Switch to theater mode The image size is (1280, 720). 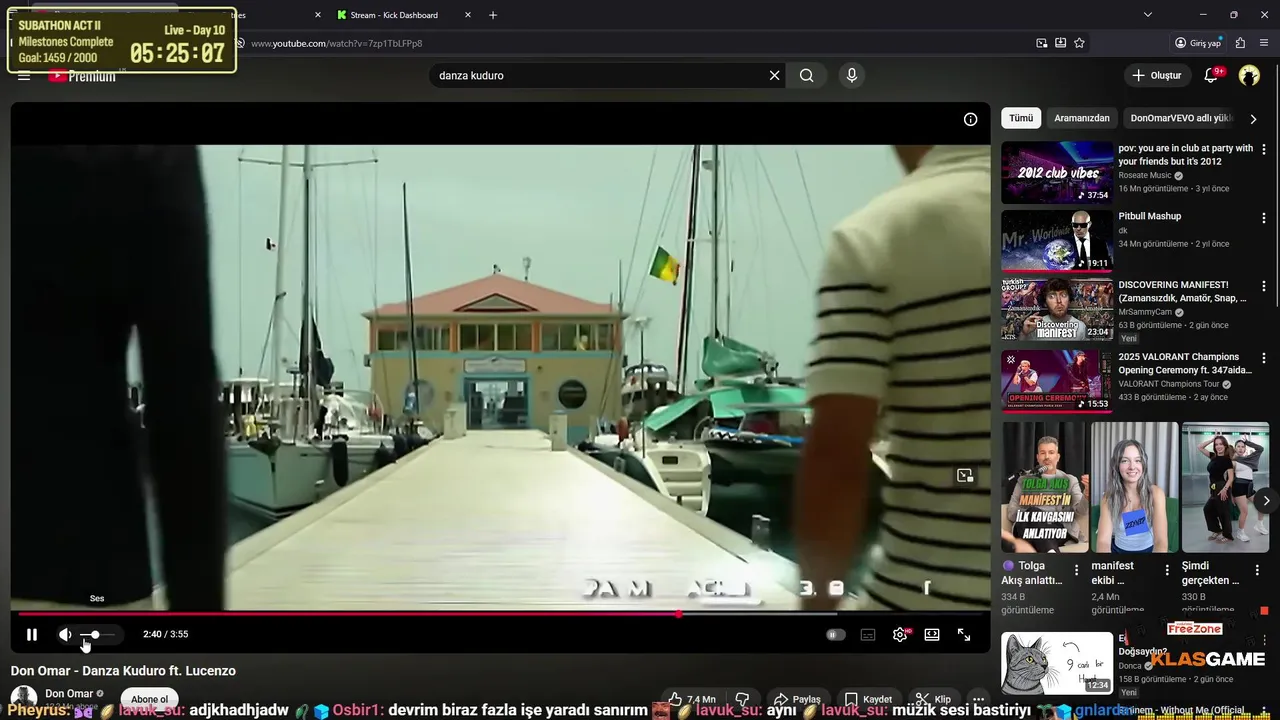coord(932,634)
